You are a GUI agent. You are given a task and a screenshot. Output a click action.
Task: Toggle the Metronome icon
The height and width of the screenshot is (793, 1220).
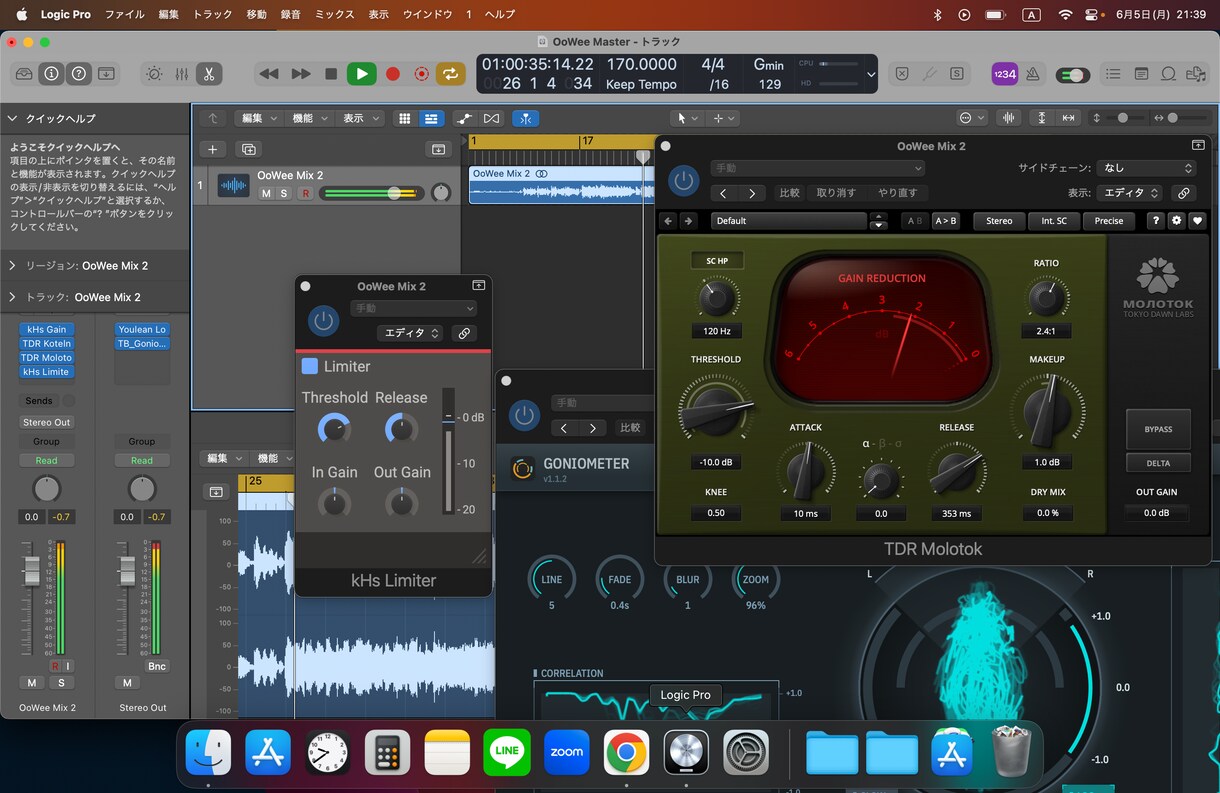point(1033,74)
